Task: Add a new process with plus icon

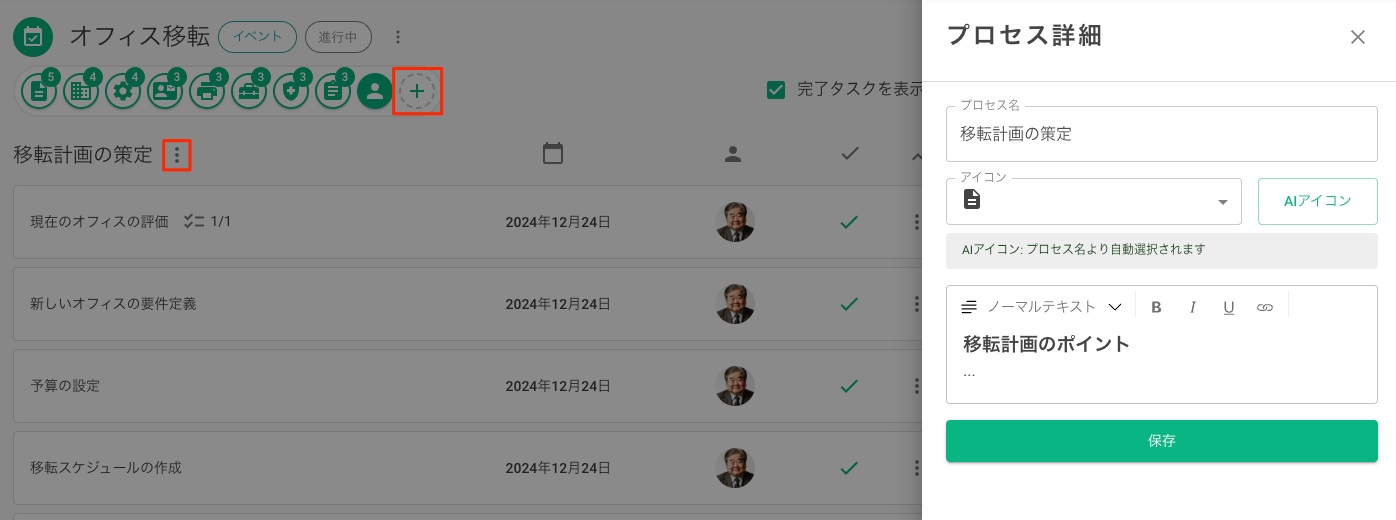Action: click(417, 92)
